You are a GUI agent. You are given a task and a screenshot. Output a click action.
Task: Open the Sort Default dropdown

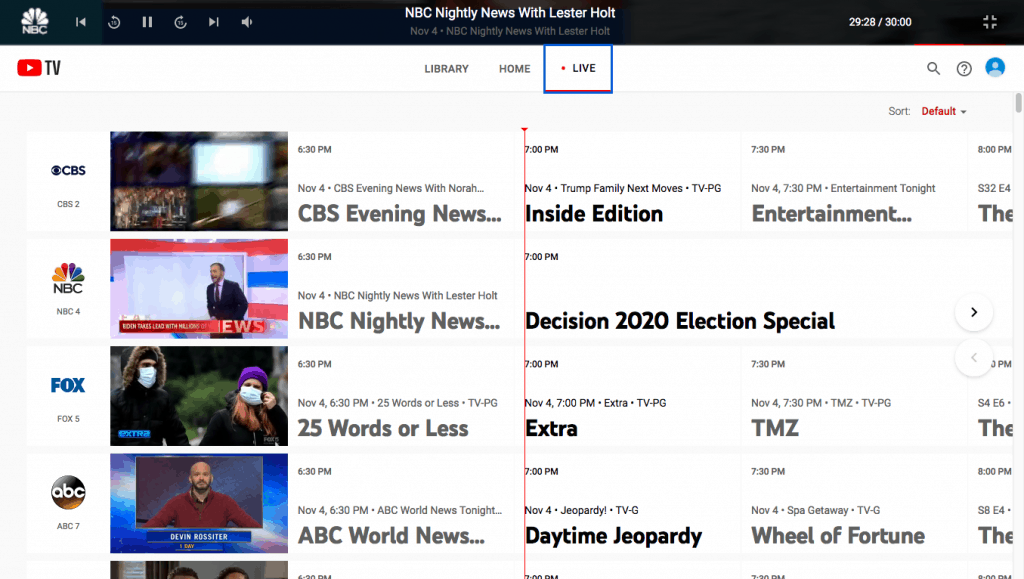pyautogui.click(x=944, y=111)
